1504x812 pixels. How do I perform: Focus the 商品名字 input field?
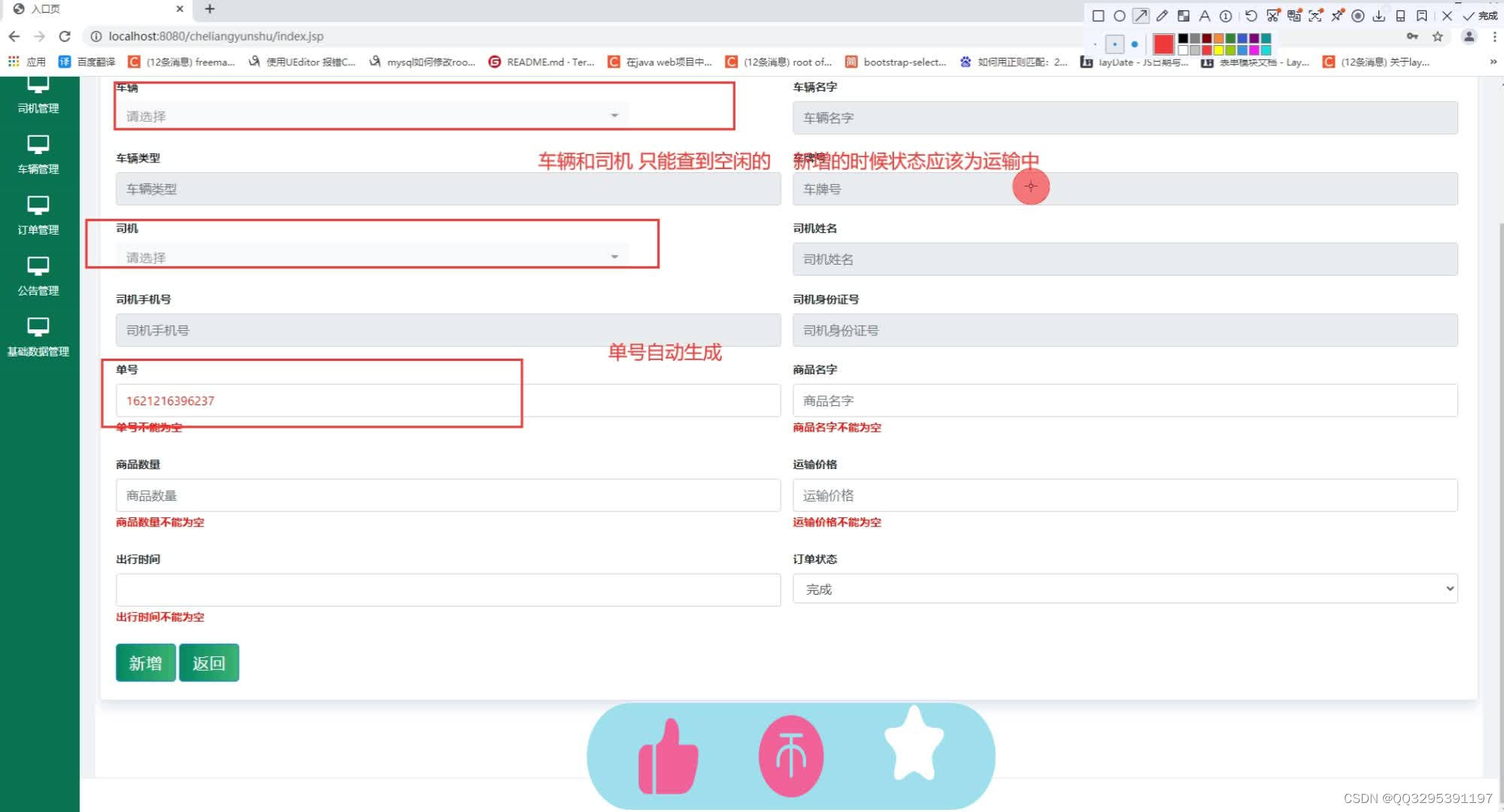click(1125, 400)
